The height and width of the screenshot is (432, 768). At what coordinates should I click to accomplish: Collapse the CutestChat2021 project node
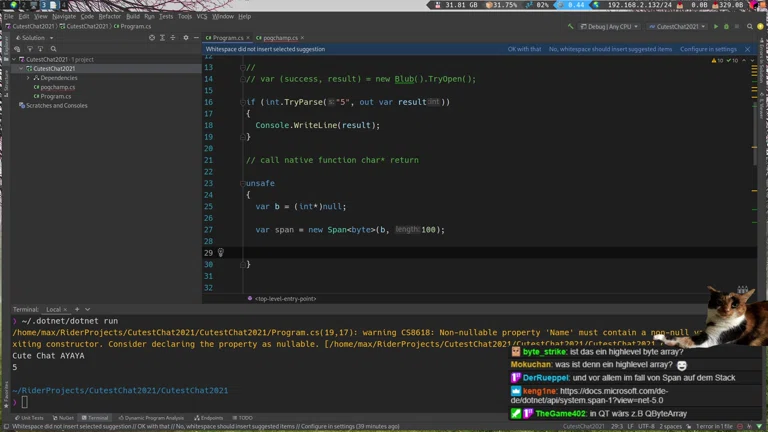click(21, 69)
